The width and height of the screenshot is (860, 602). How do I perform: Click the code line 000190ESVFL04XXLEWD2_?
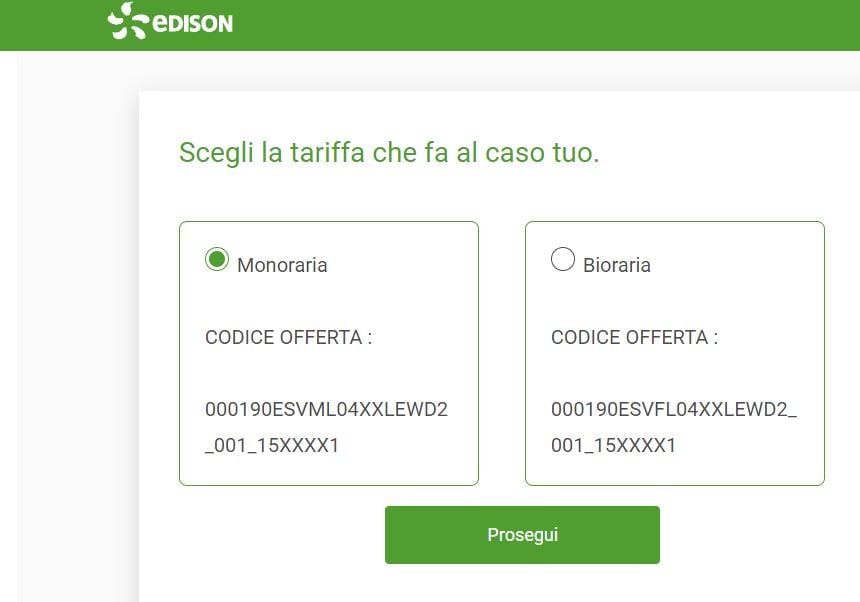tap(674, 410)
